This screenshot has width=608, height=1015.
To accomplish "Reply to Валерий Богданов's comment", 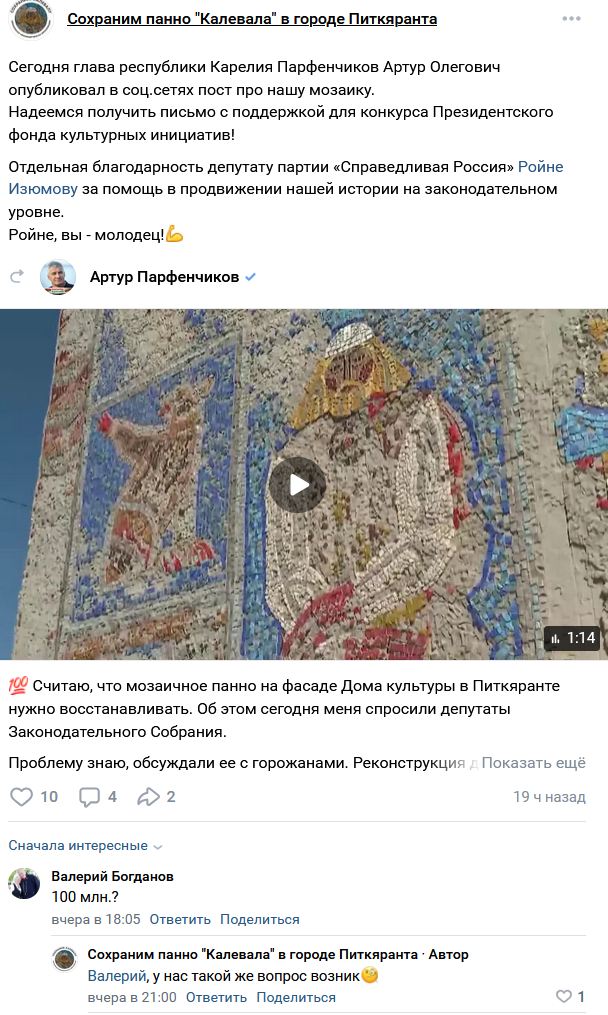I will tap(180, 919).
